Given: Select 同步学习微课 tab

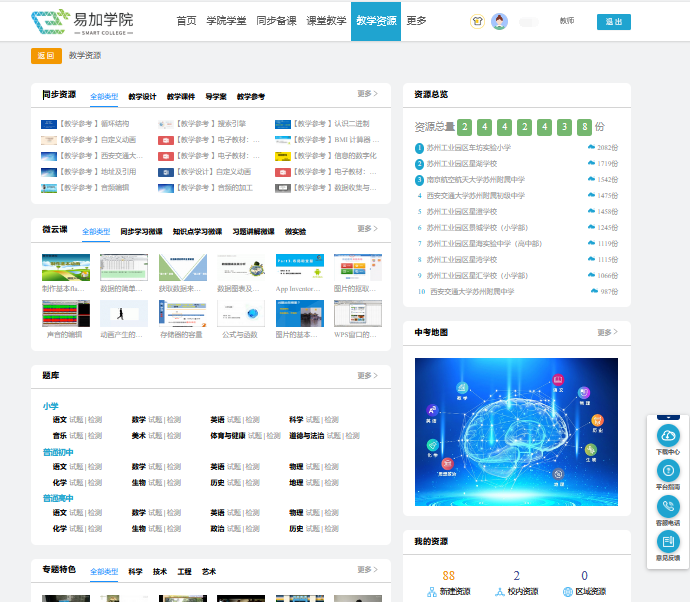Looking at the screenshot, I should pos(141,231).
